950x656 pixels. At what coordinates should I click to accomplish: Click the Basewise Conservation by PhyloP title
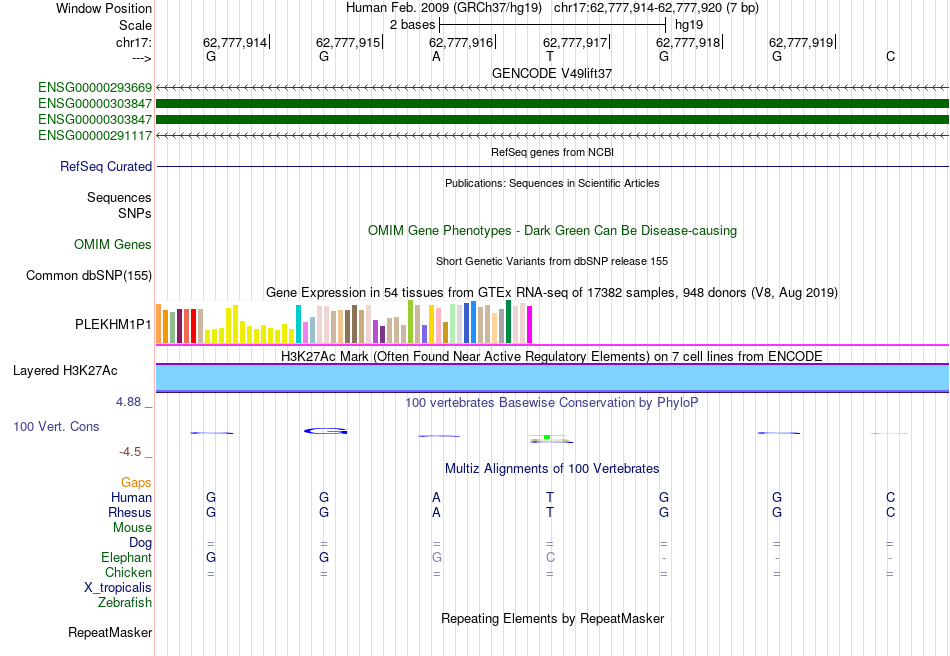551,403
